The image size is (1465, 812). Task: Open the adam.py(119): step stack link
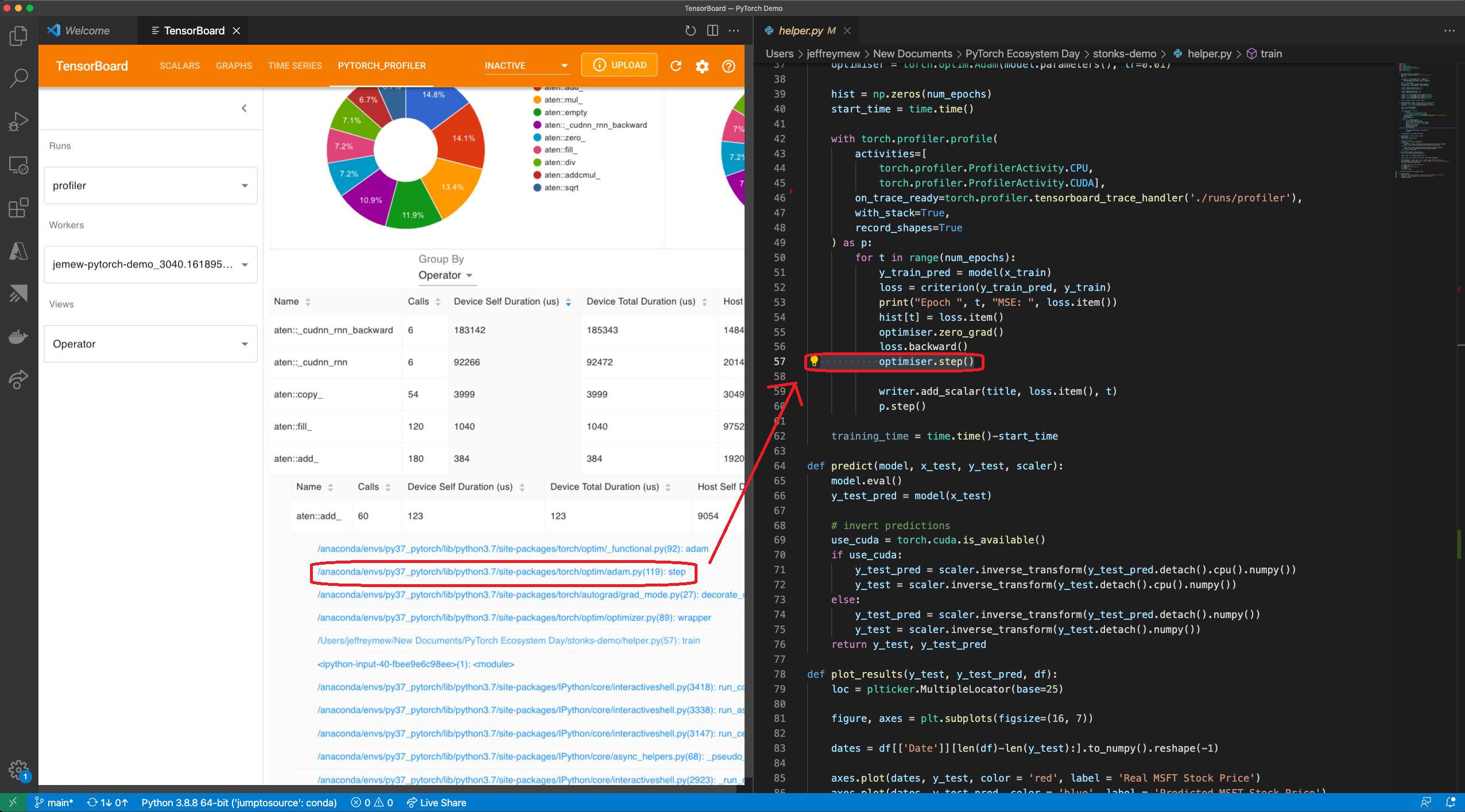coord(501,572)
